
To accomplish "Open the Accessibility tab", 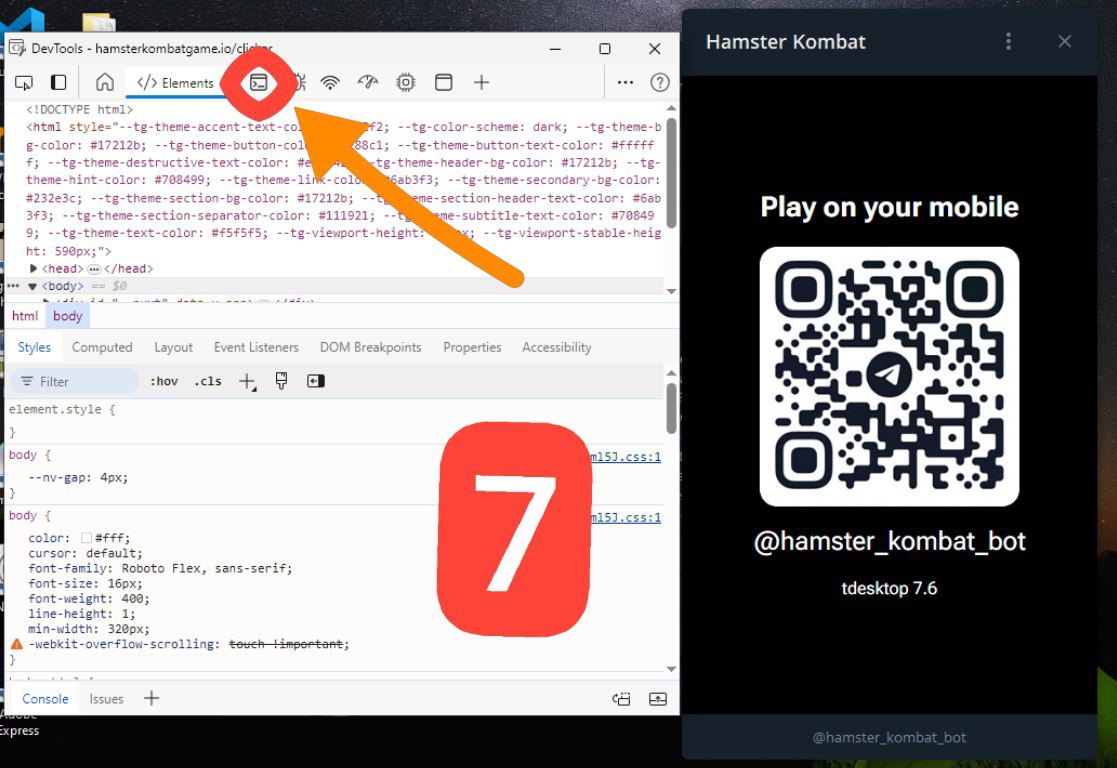I will 556,347.
